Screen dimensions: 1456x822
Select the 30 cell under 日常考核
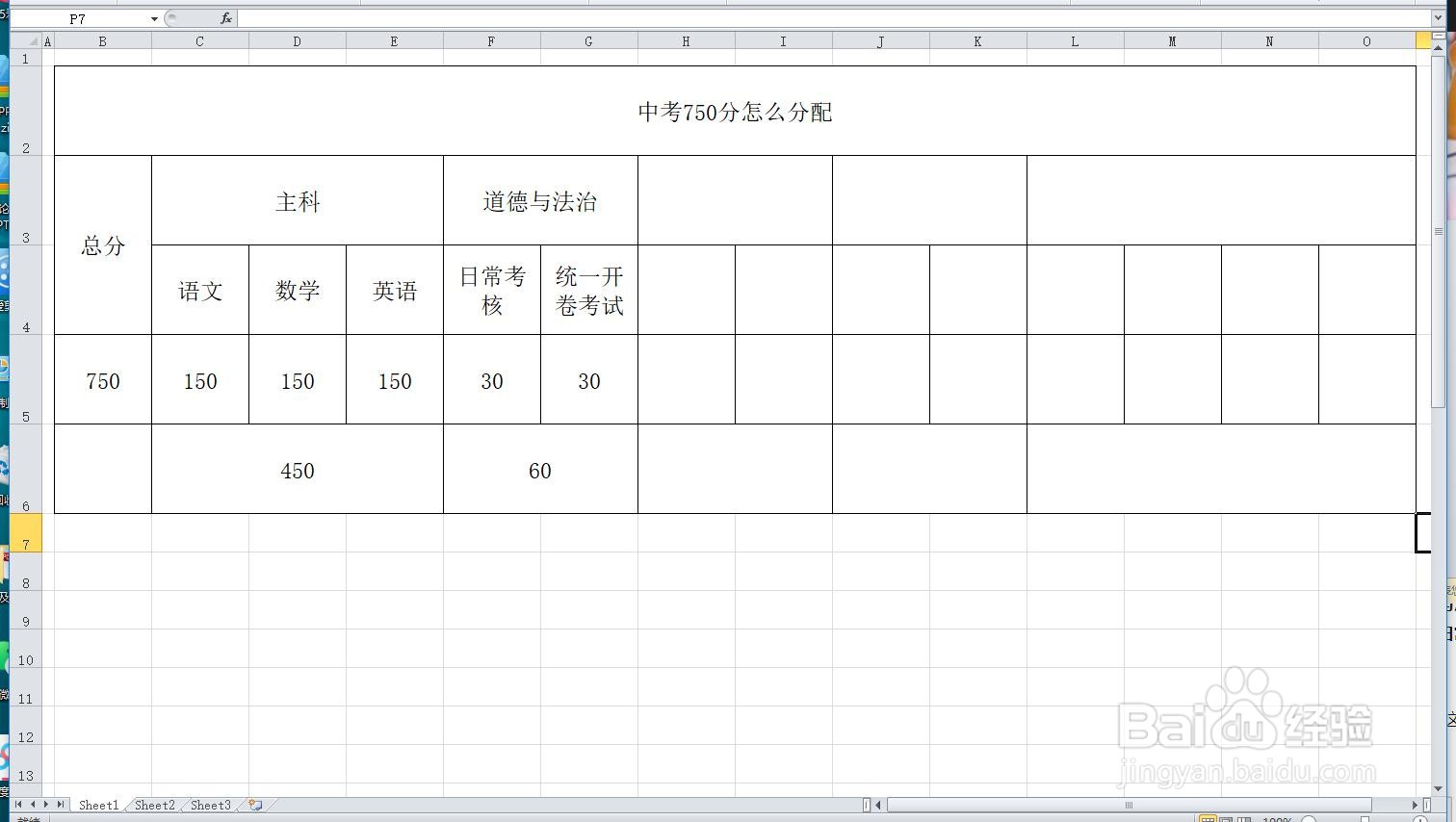pyautogui.click(x=492, y=379)
